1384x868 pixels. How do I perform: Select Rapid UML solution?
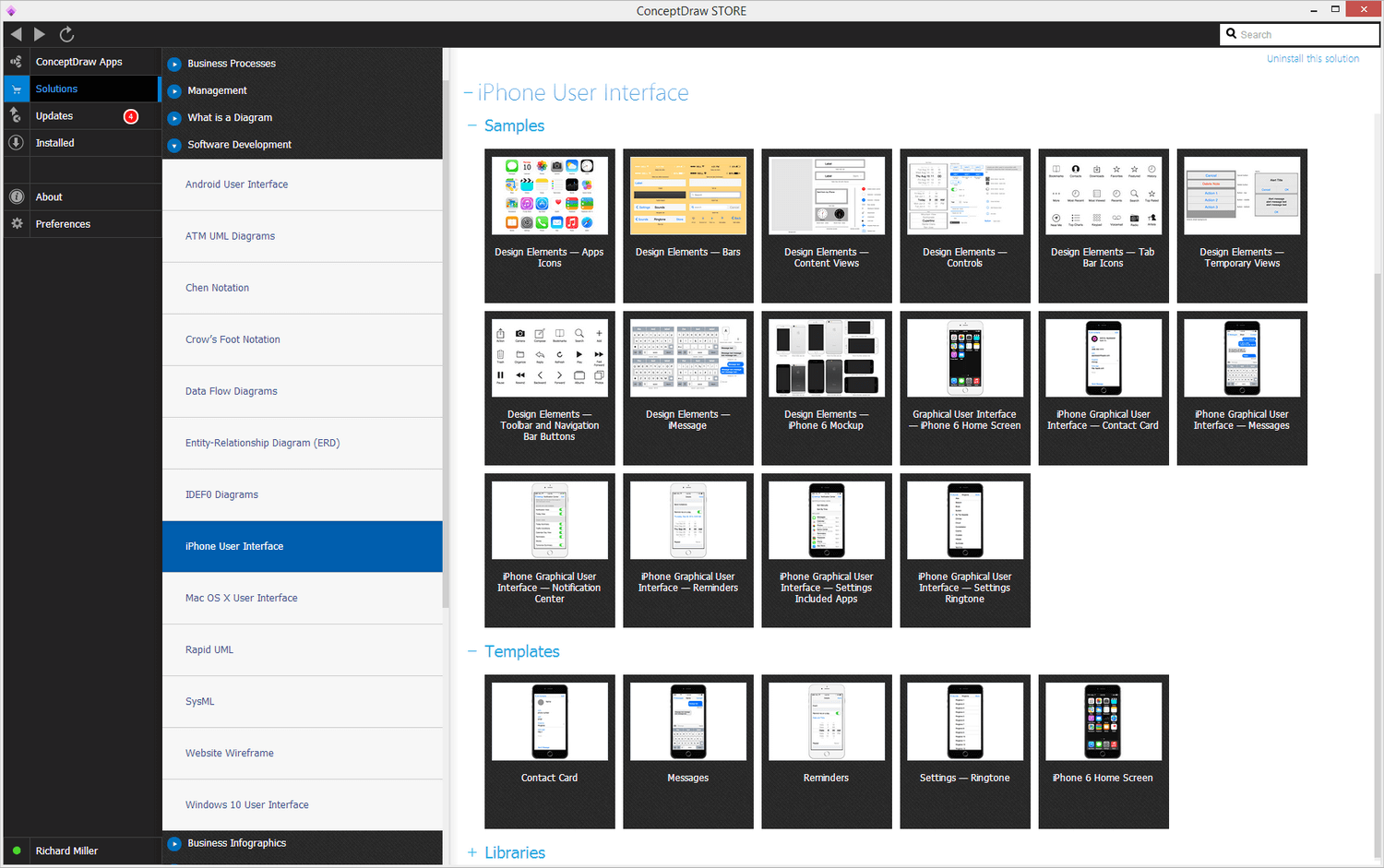(x=302, y=649)
